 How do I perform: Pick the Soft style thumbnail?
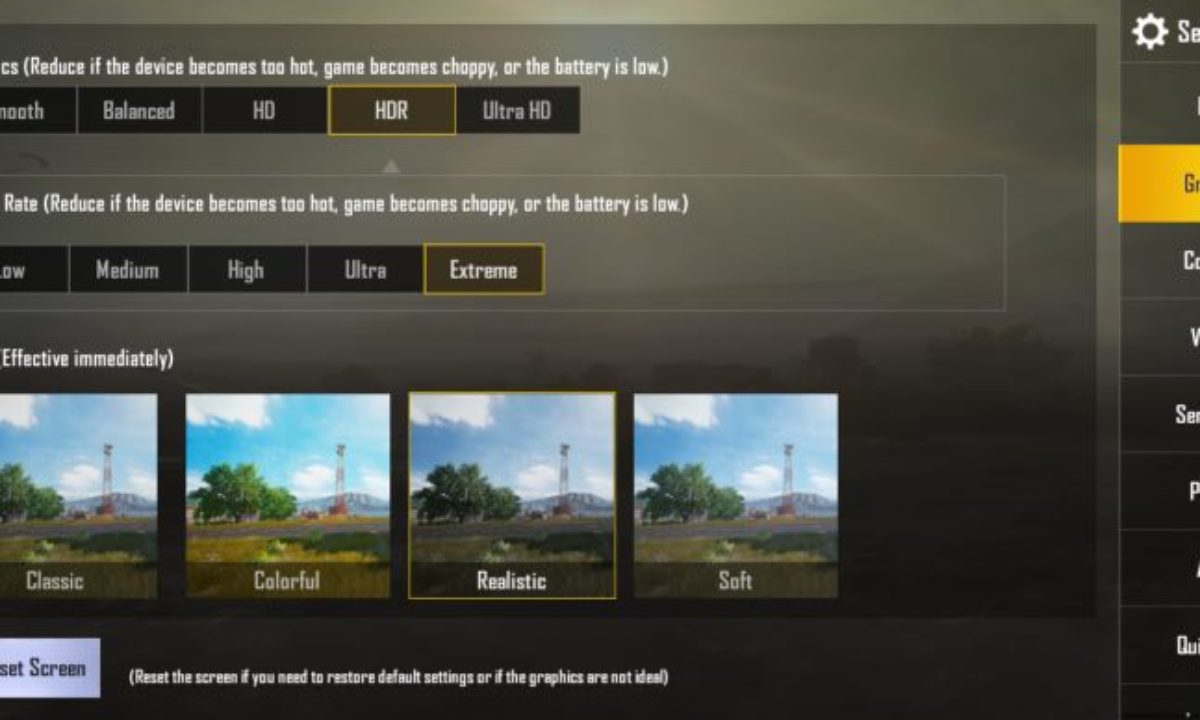pyautogui.click(x=736, y=496)
